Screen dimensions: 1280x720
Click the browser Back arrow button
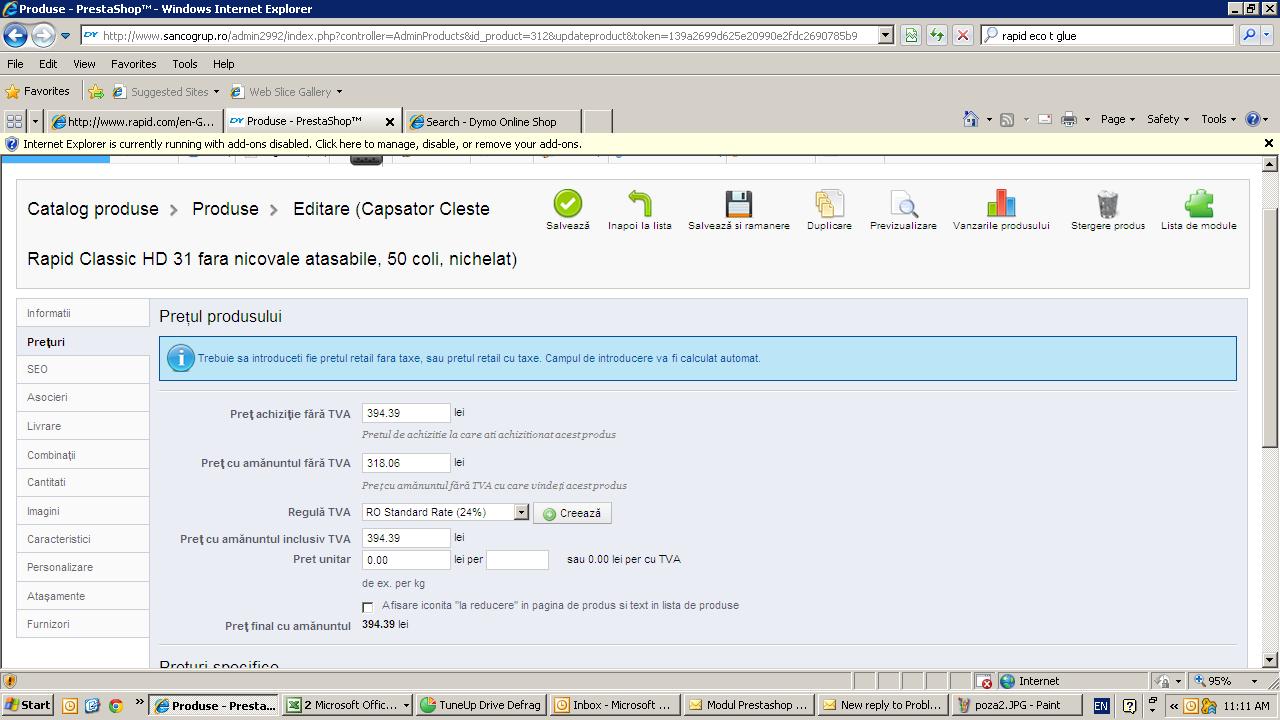[15, 35]
